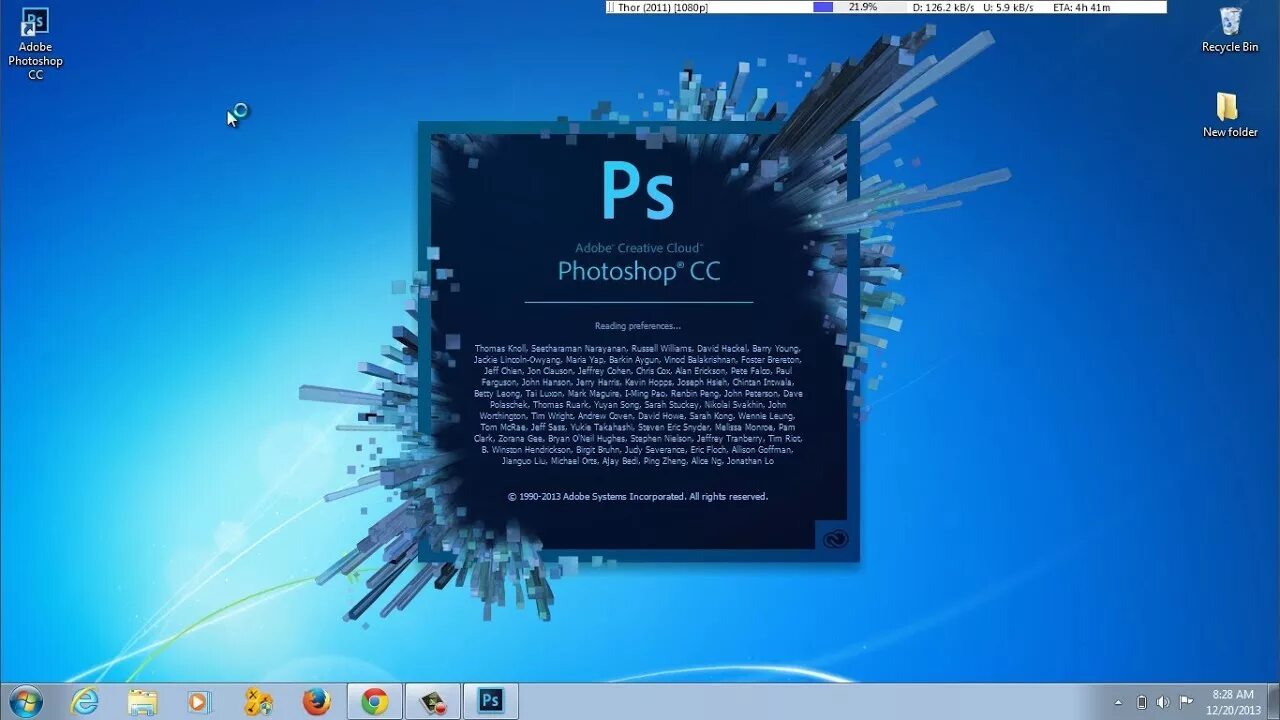Click the 'ETA: 4h 41m' text

pyautogui.click(x=1081, y=7)
